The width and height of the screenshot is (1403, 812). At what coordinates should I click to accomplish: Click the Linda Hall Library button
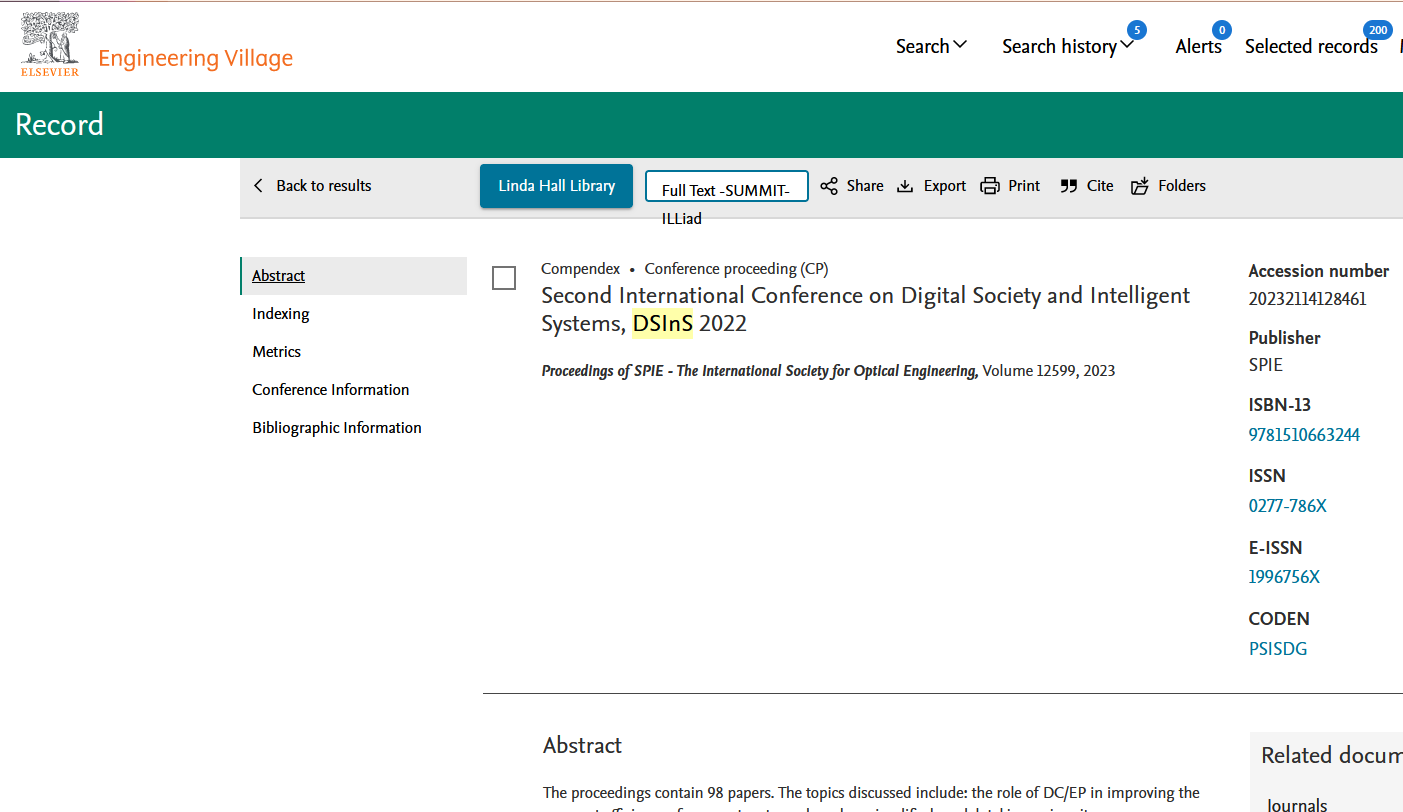pos(556,186)
